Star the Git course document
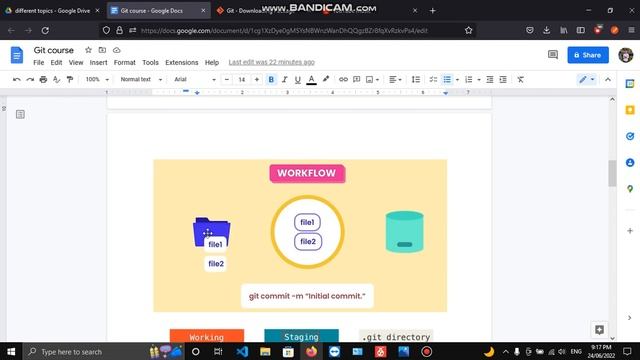This screenshot has height=360, width=640. [88, 50]
